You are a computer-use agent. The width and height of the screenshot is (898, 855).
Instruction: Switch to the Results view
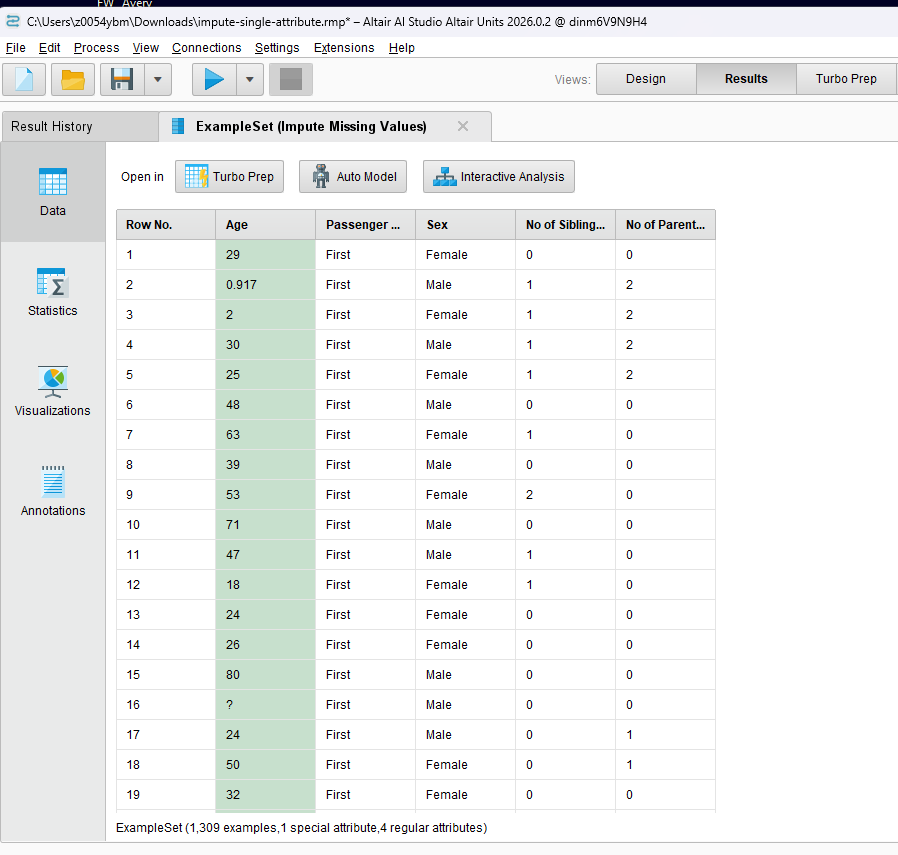[x=746, y=79]
